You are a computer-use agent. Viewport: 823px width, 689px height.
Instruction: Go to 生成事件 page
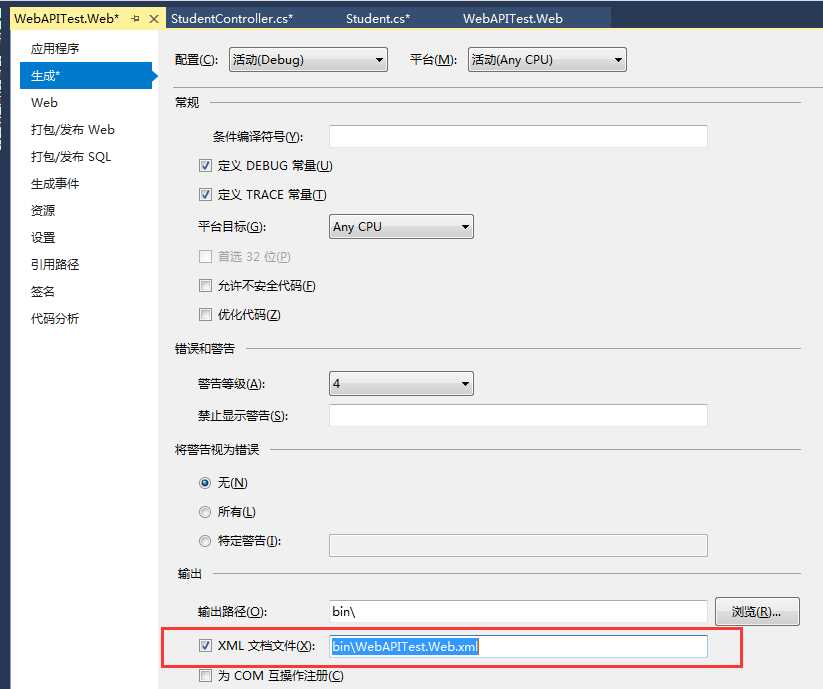click(x=55, y=184)
